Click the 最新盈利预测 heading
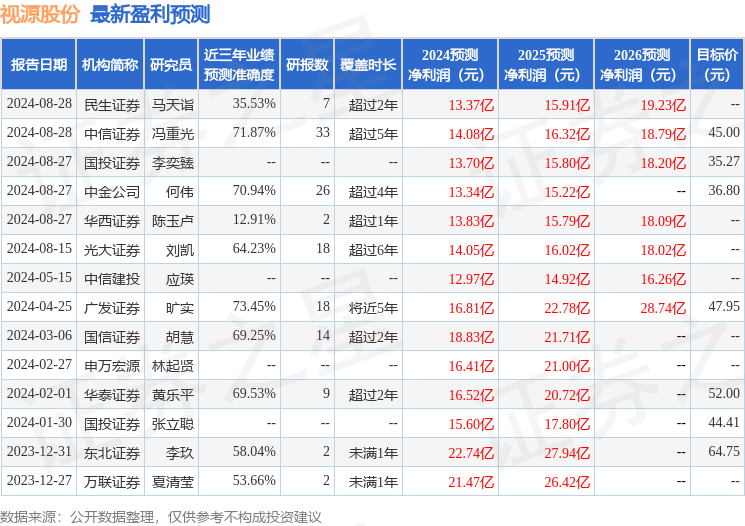The image size is (745, 526). (x=150, y=14)
